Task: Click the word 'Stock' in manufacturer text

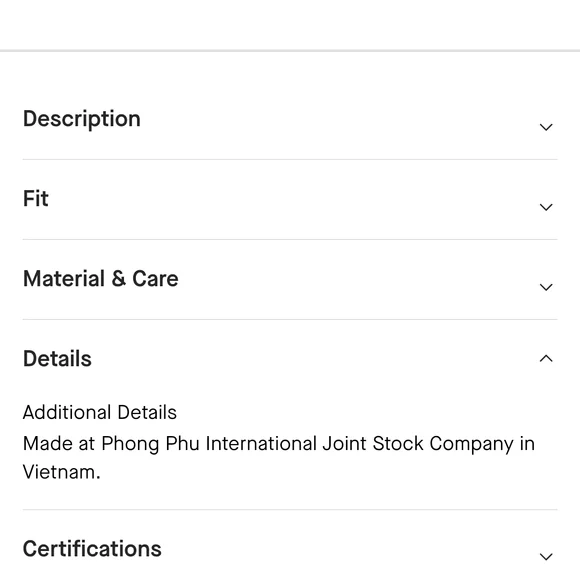Action: 398,444
